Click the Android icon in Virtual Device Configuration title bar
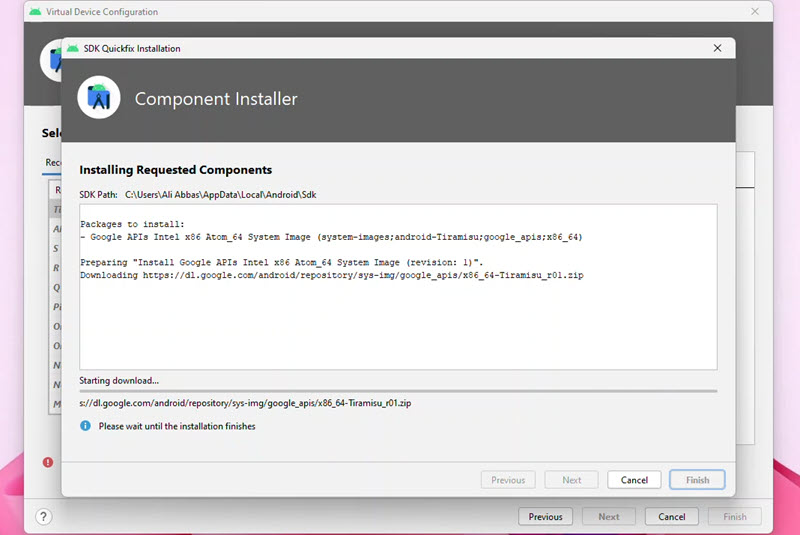The image size is (800, 535). coord(35,11)
